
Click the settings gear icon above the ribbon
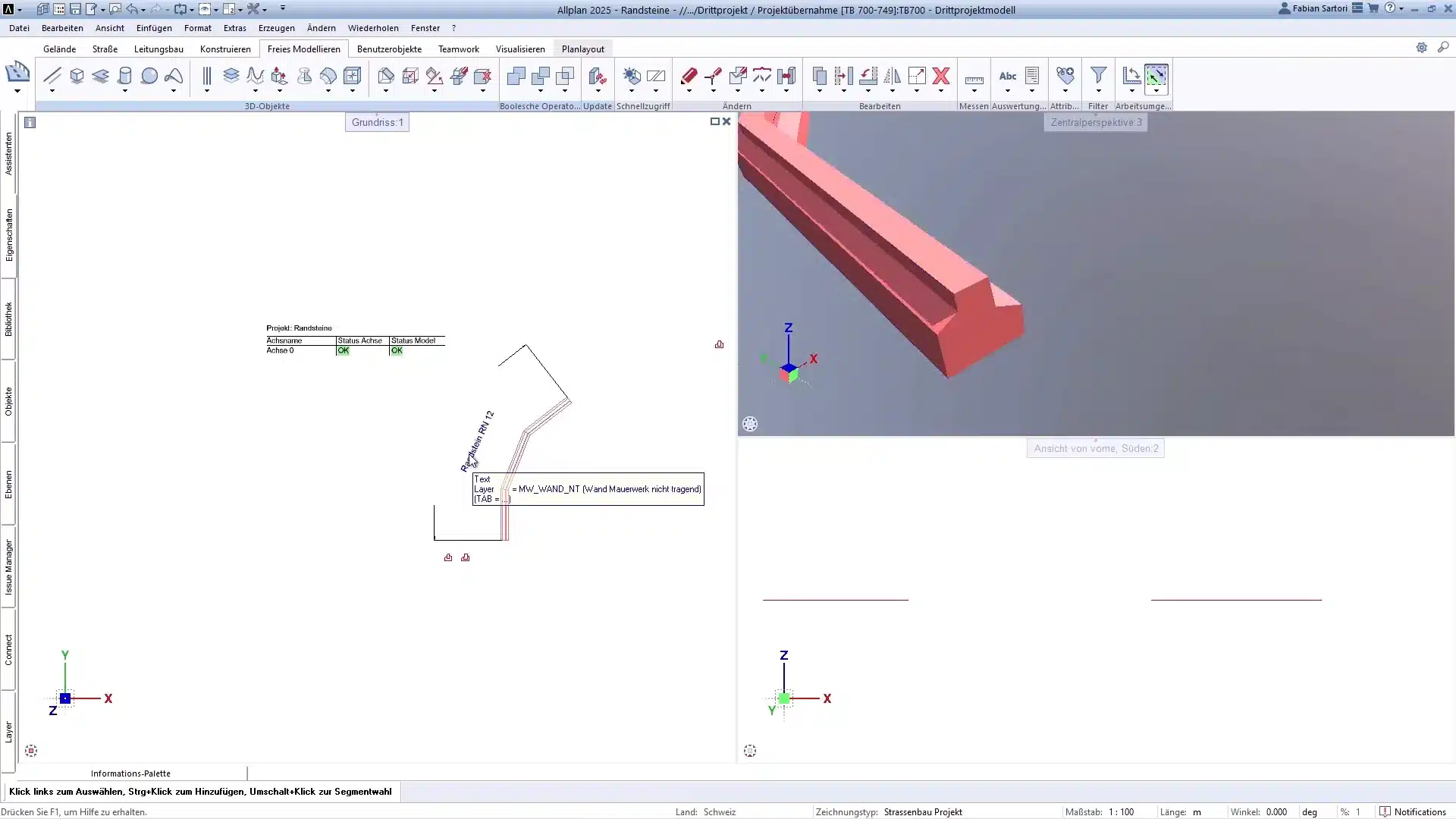[x=1423, y=47]
